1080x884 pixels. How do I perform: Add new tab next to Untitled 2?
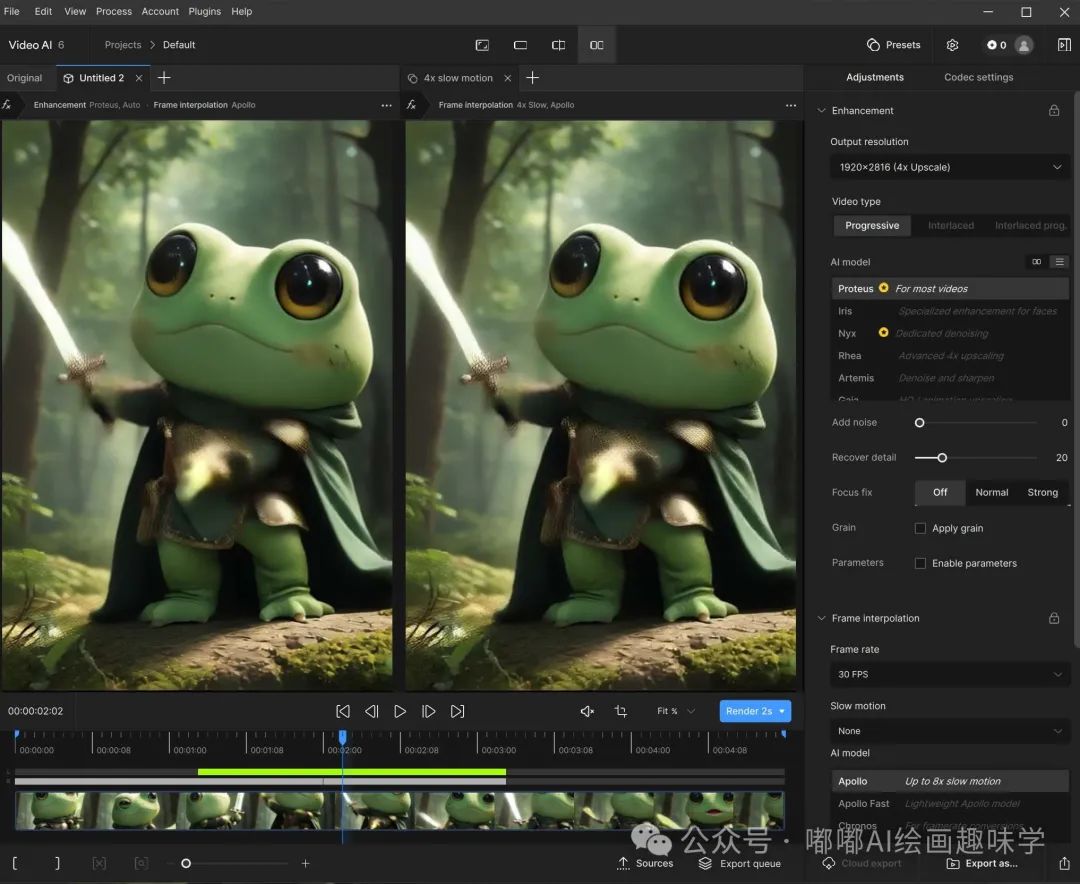(x=164, y=78)
